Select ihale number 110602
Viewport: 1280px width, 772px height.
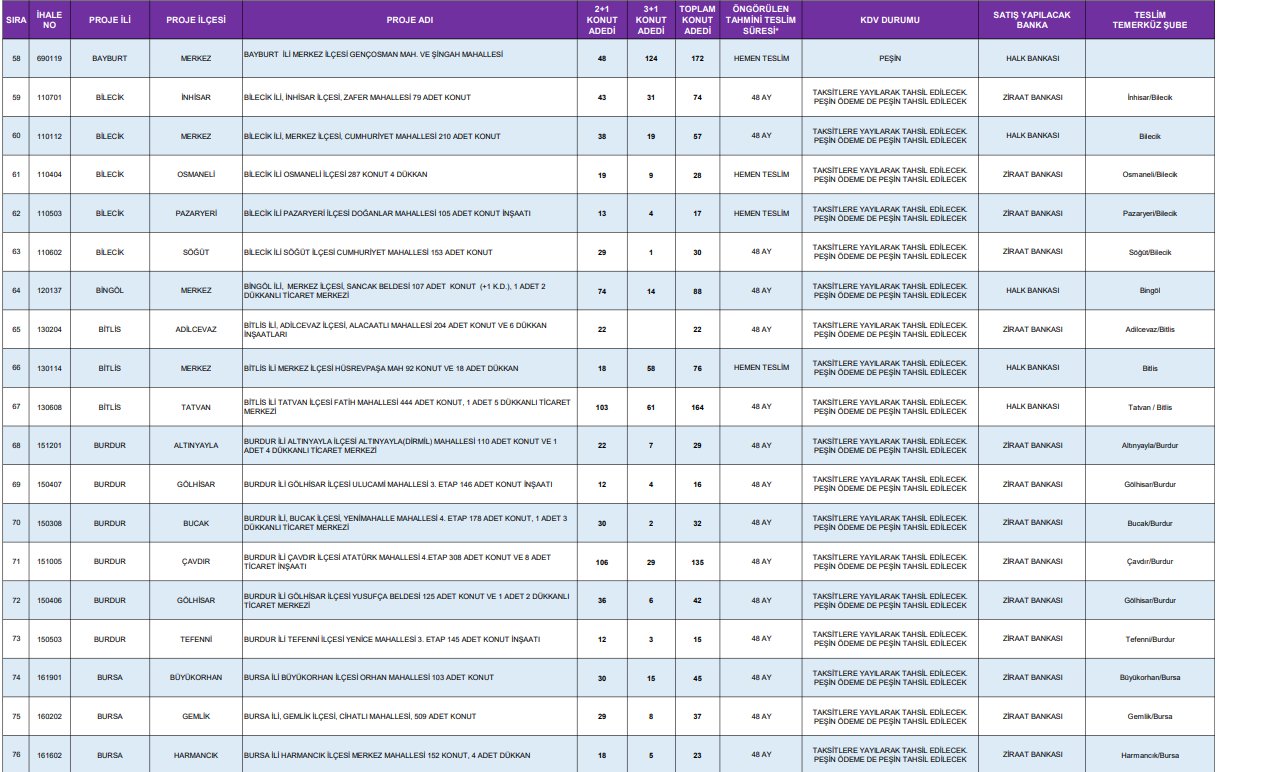coord(49,252)
